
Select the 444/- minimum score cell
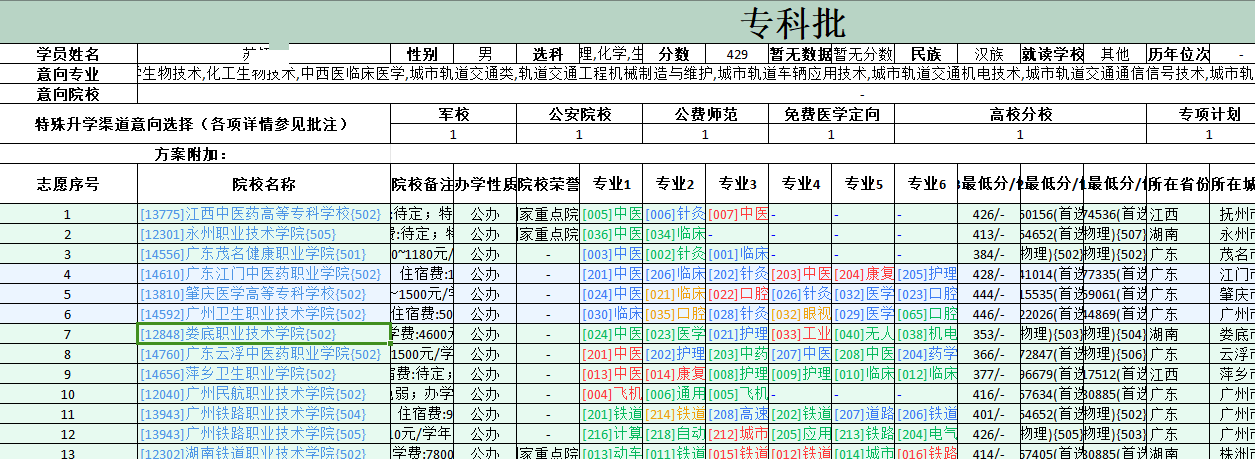pos(989,294)
